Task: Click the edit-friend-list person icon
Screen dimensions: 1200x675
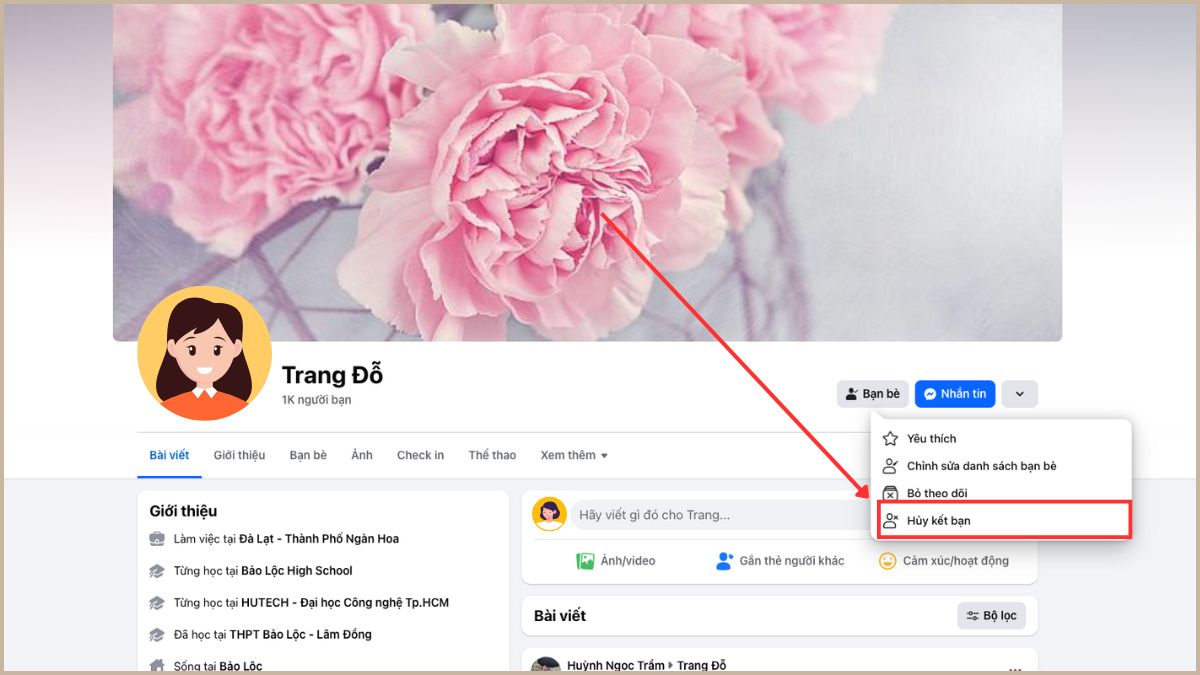Action: pos(890,466)
